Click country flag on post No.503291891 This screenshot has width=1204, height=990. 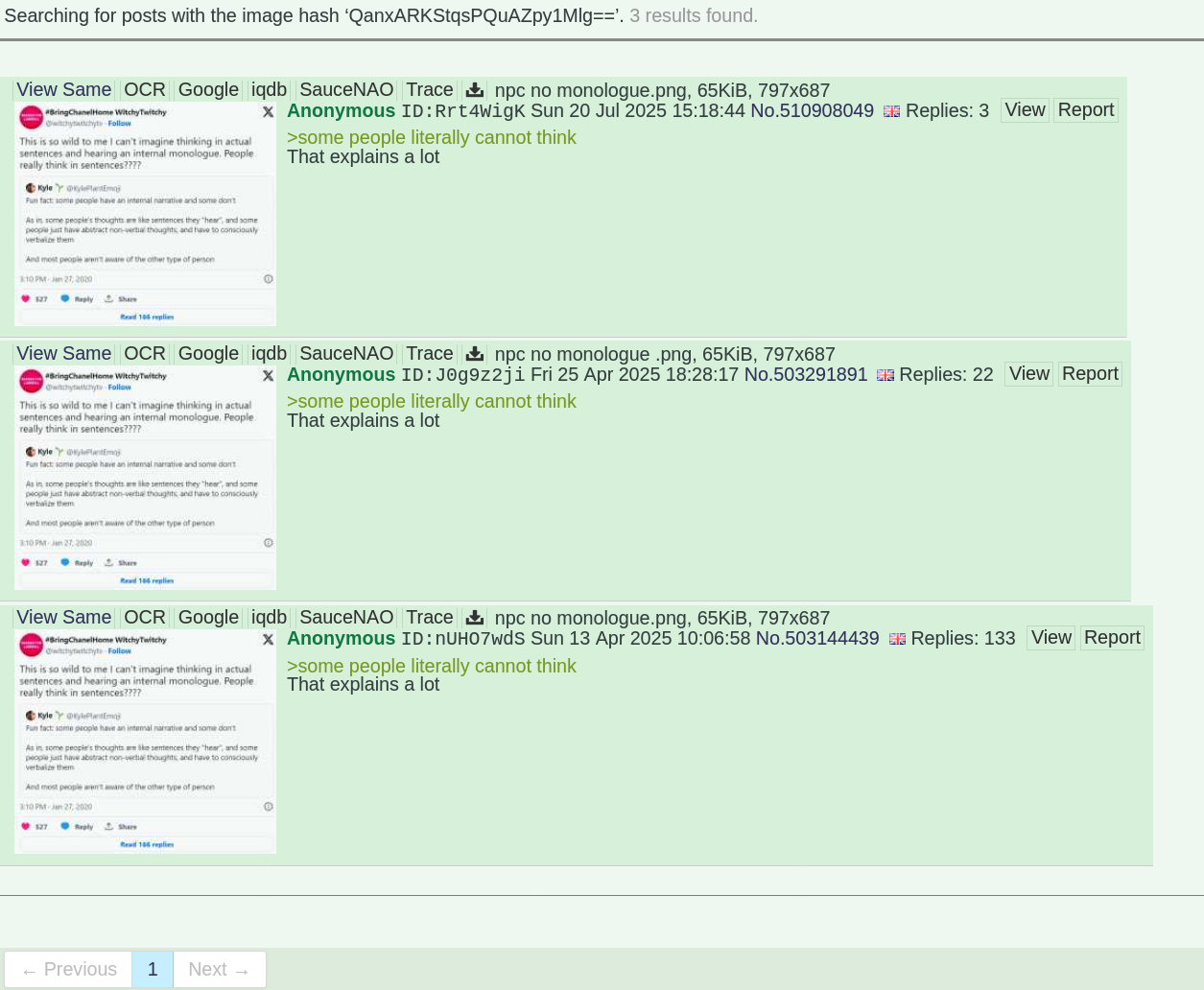click(885, 375)
